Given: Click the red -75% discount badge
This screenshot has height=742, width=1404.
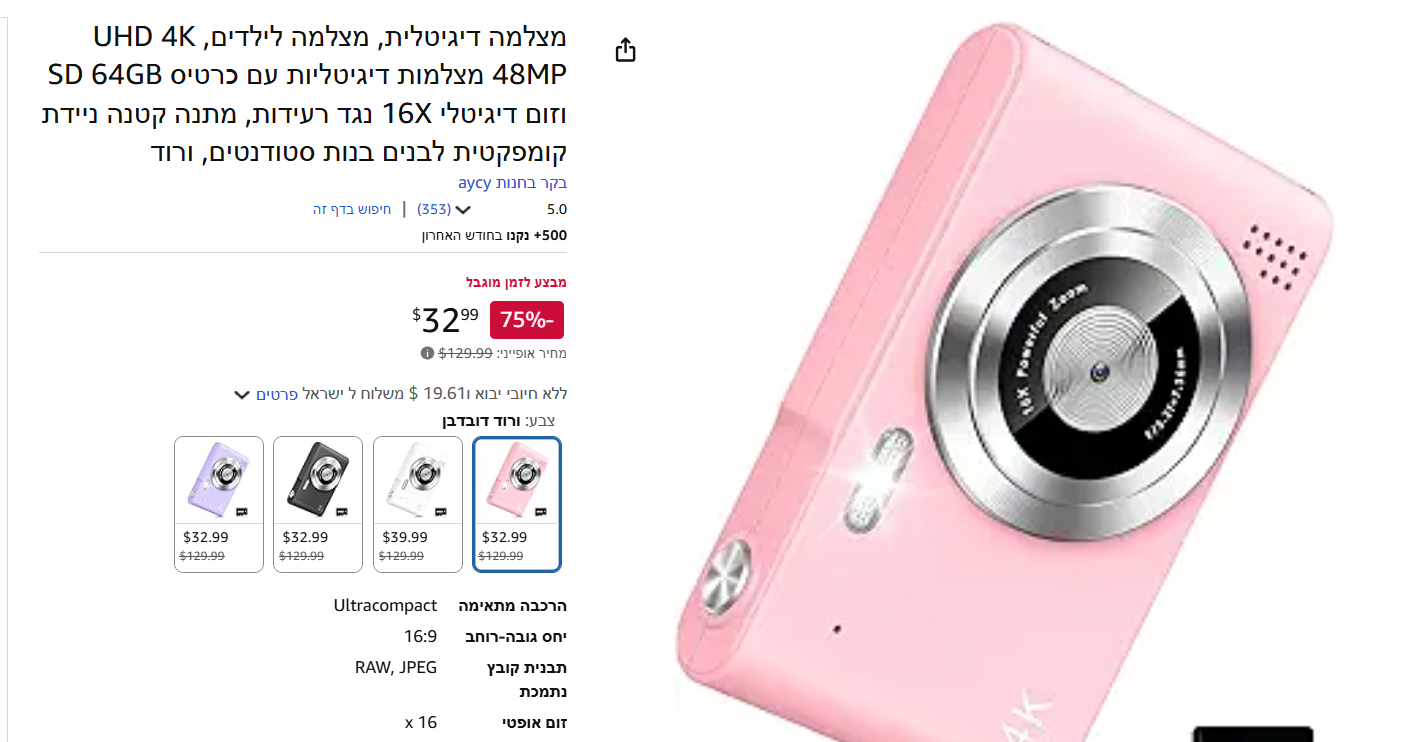Looking at the screenshot, I should tap(527, 320).
